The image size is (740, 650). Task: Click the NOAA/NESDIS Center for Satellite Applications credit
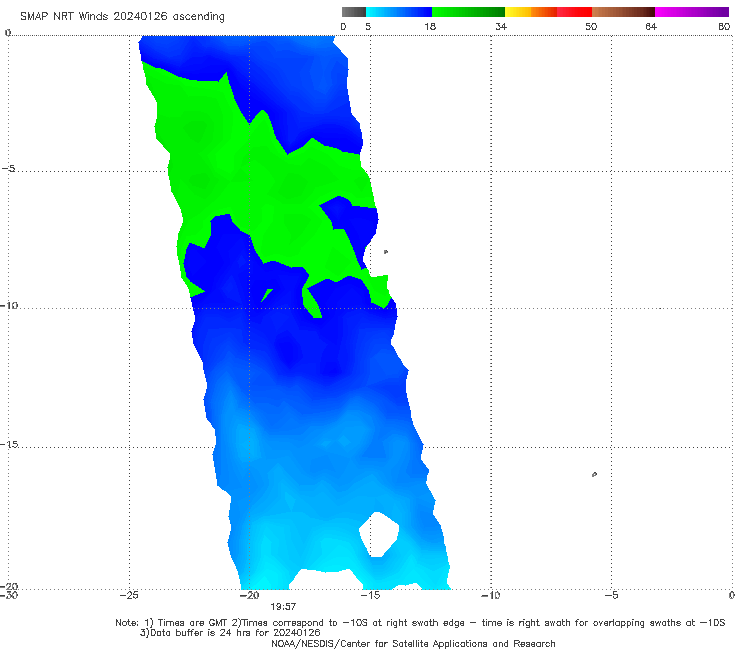[413, 643]
